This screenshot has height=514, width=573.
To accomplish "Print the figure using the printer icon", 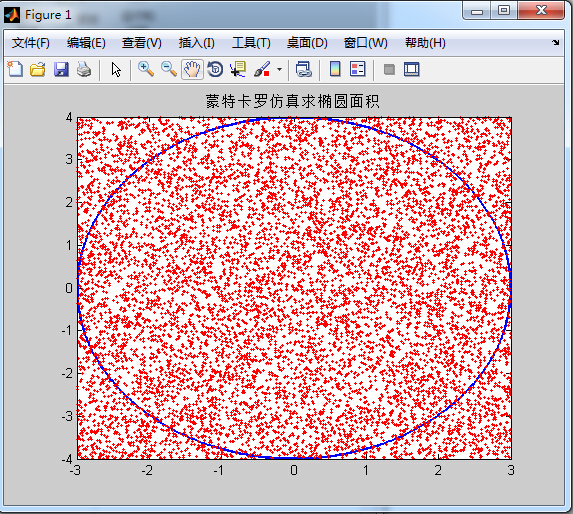I will click(x=84, y=69).
